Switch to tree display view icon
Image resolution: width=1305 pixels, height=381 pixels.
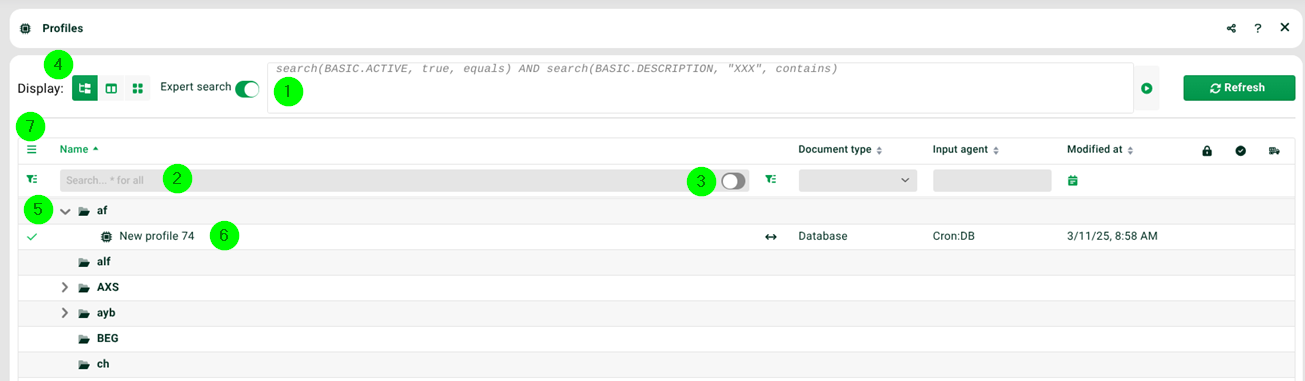coord(85,88)
